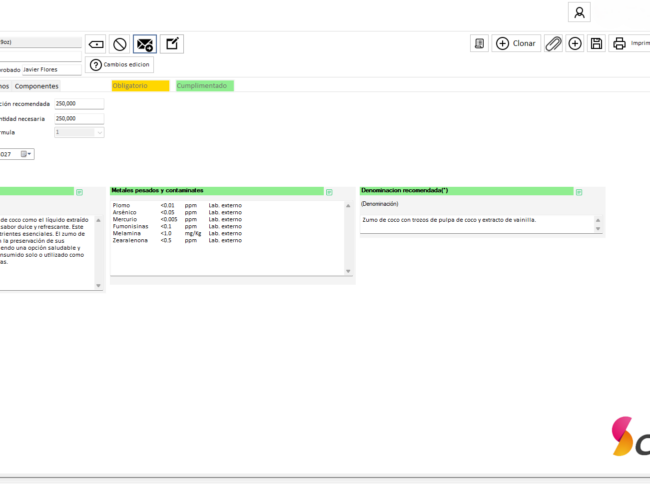Open the formula dropdown showing 1
This screenshot has width=650, height=487.
tap(79, 131)
